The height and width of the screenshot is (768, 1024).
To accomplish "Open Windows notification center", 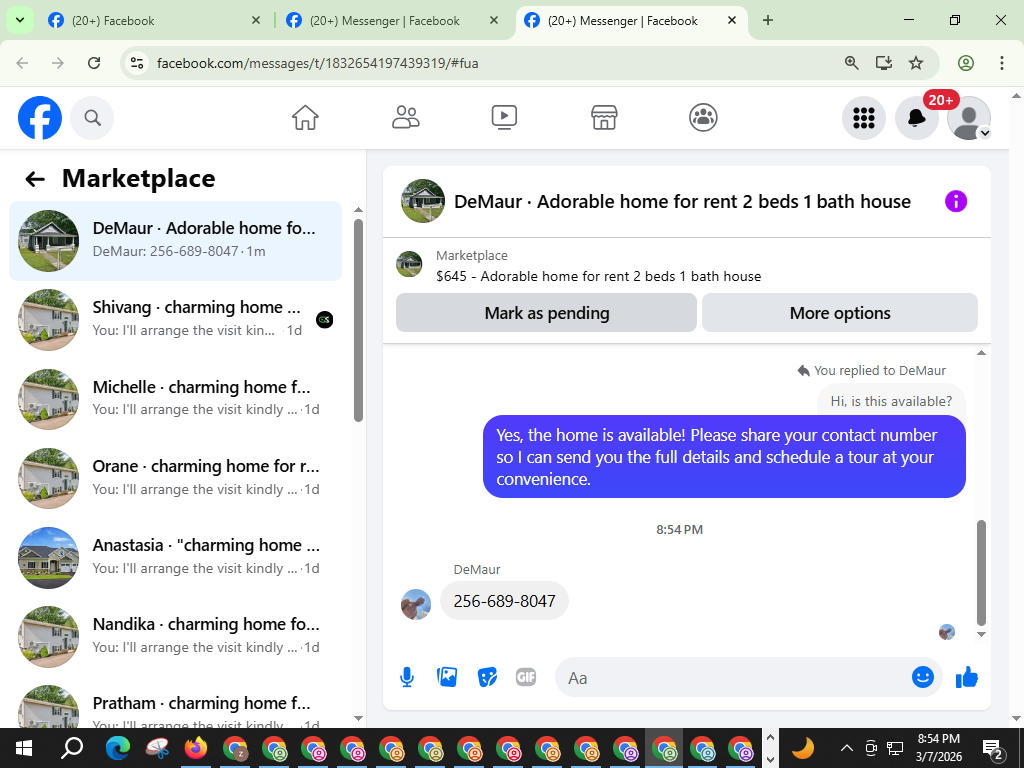I will (993, 749).
